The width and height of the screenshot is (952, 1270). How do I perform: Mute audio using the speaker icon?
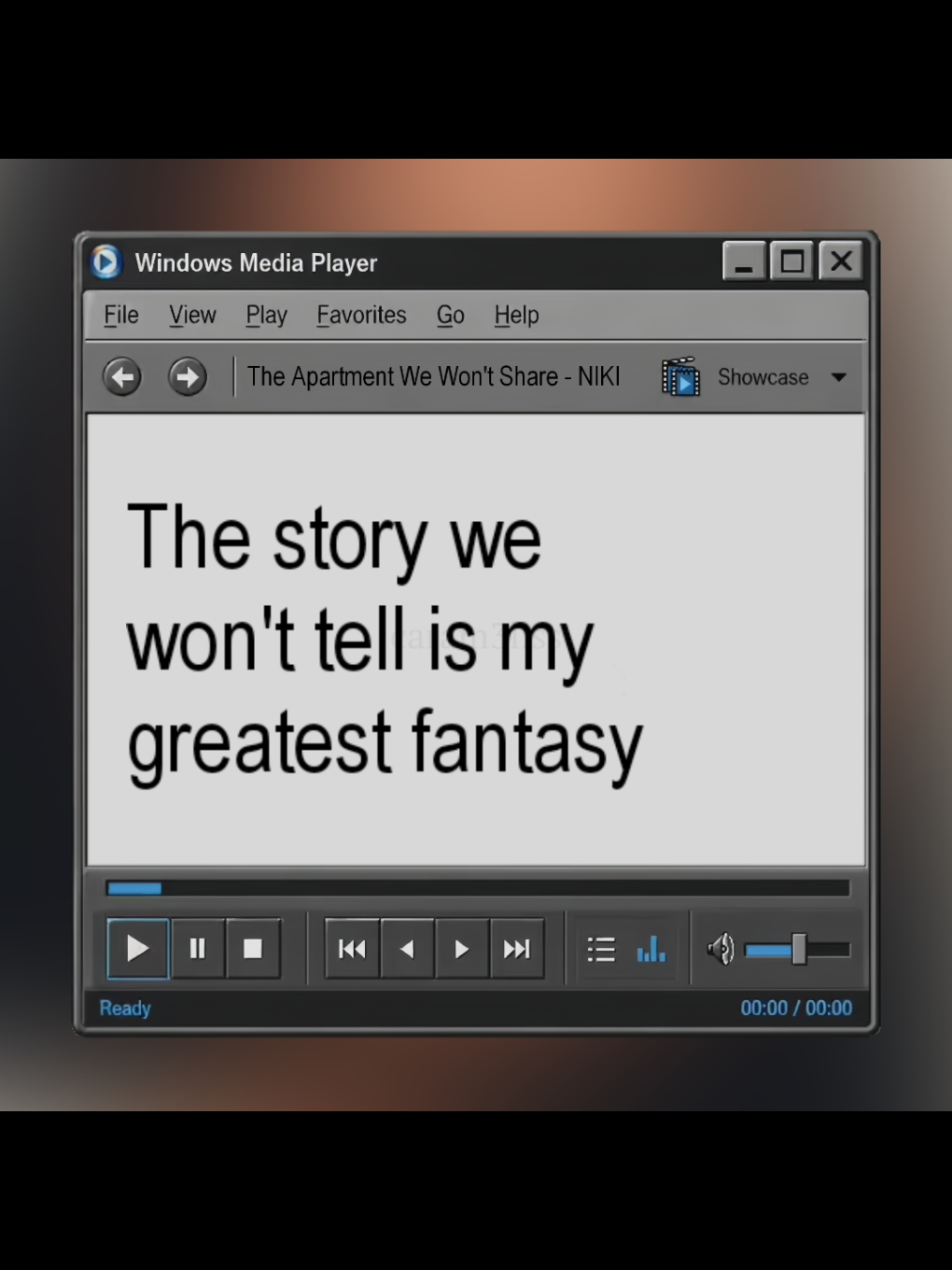[721, 950]
